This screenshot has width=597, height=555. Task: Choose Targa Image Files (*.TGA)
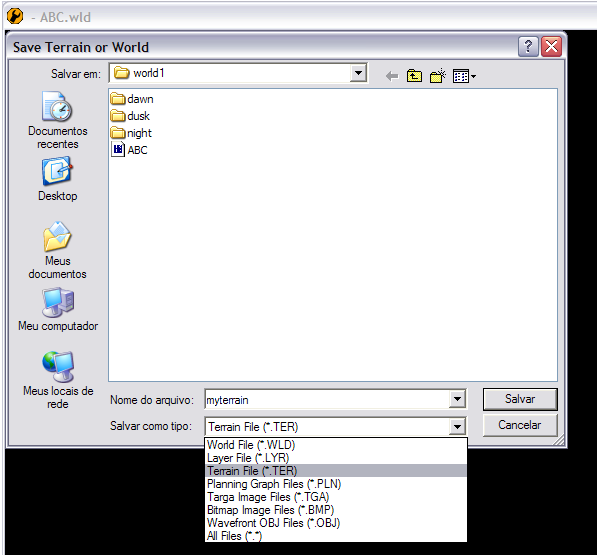click(336, 497)
